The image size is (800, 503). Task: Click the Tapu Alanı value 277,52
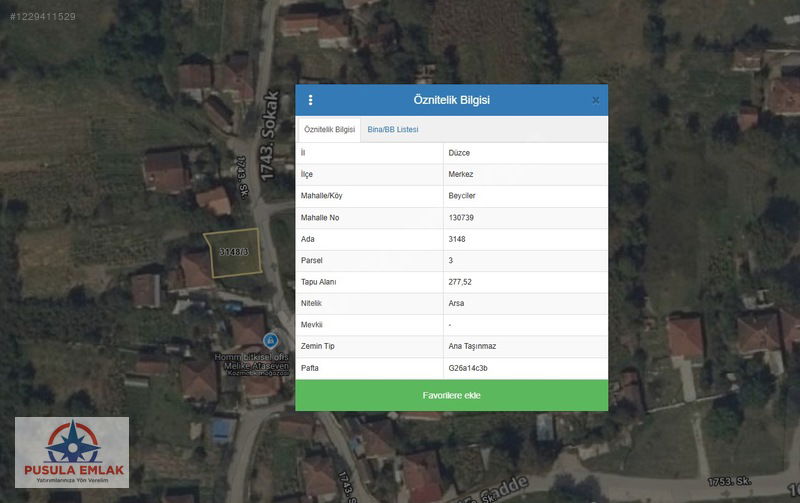460,282
